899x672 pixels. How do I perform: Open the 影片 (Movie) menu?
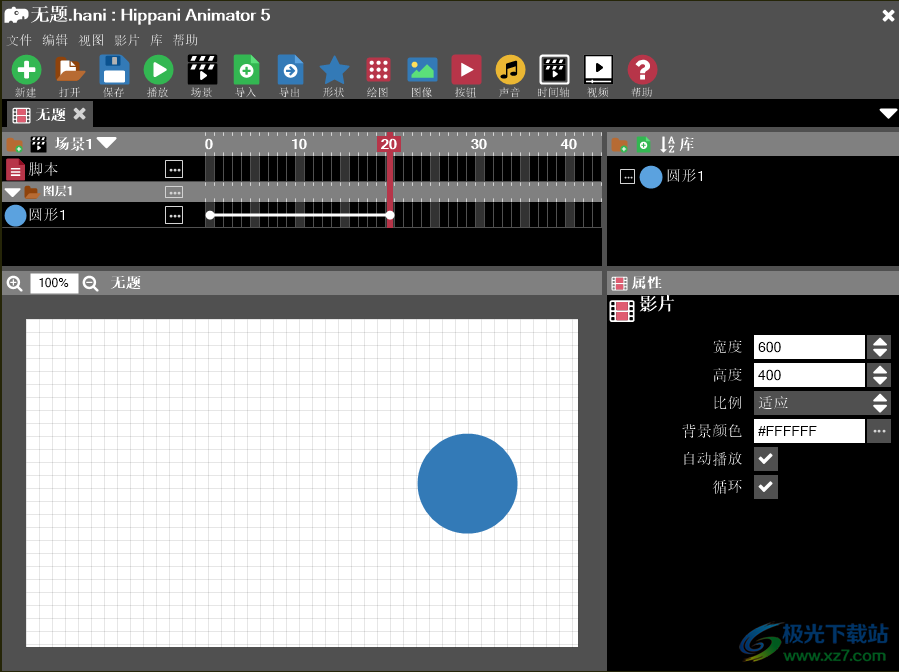coord(127,40)
